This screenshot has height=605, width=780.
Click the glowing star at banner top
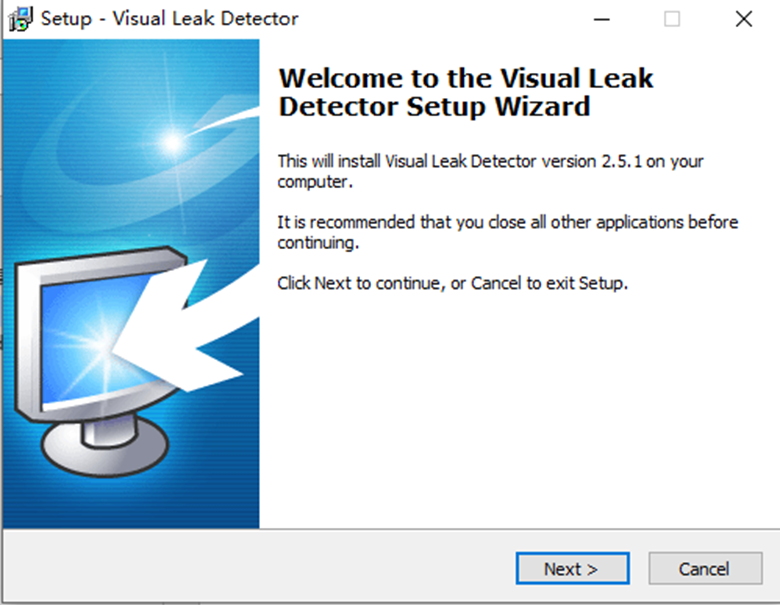177,138
